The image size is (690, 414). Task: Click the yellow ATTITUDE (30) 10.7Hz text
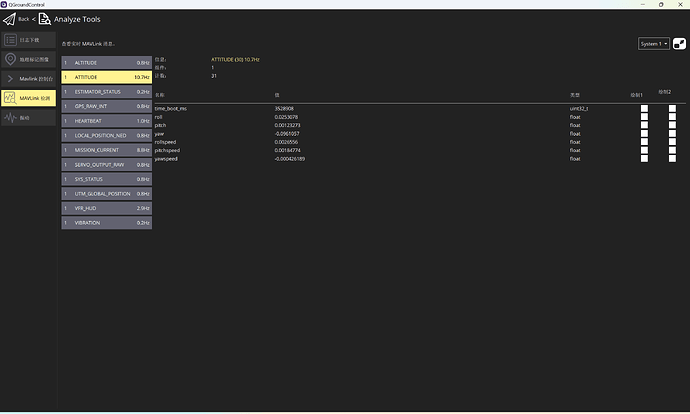coord(235,59)
